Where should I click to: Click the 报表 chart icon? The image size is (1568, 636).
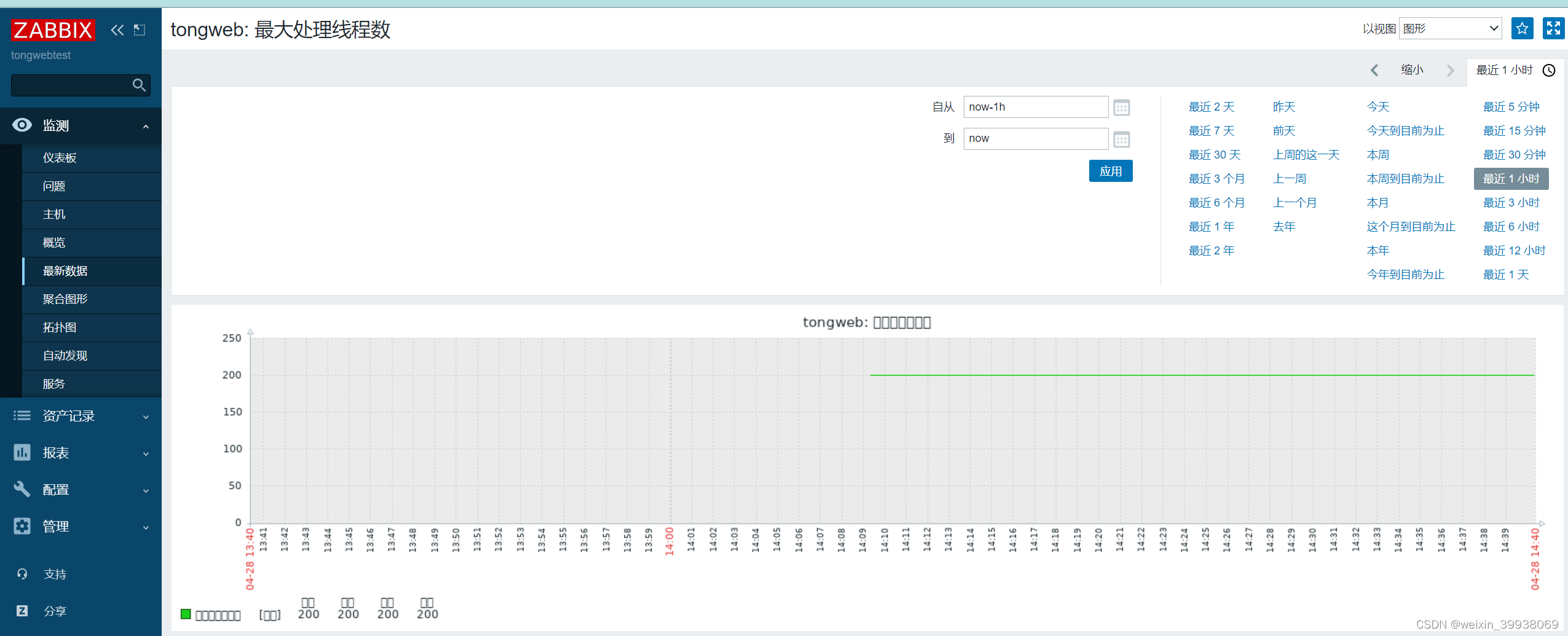coord(22,453)
